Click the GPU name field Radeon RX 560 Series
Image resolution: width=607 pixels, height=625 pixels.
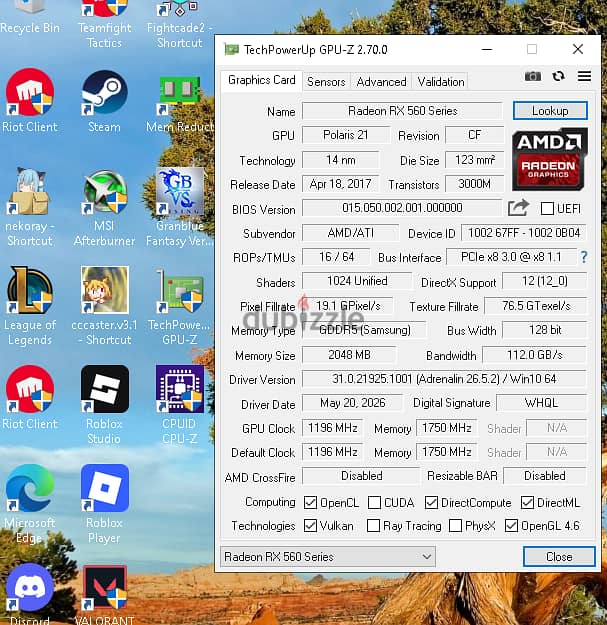(x=403, y=111)
